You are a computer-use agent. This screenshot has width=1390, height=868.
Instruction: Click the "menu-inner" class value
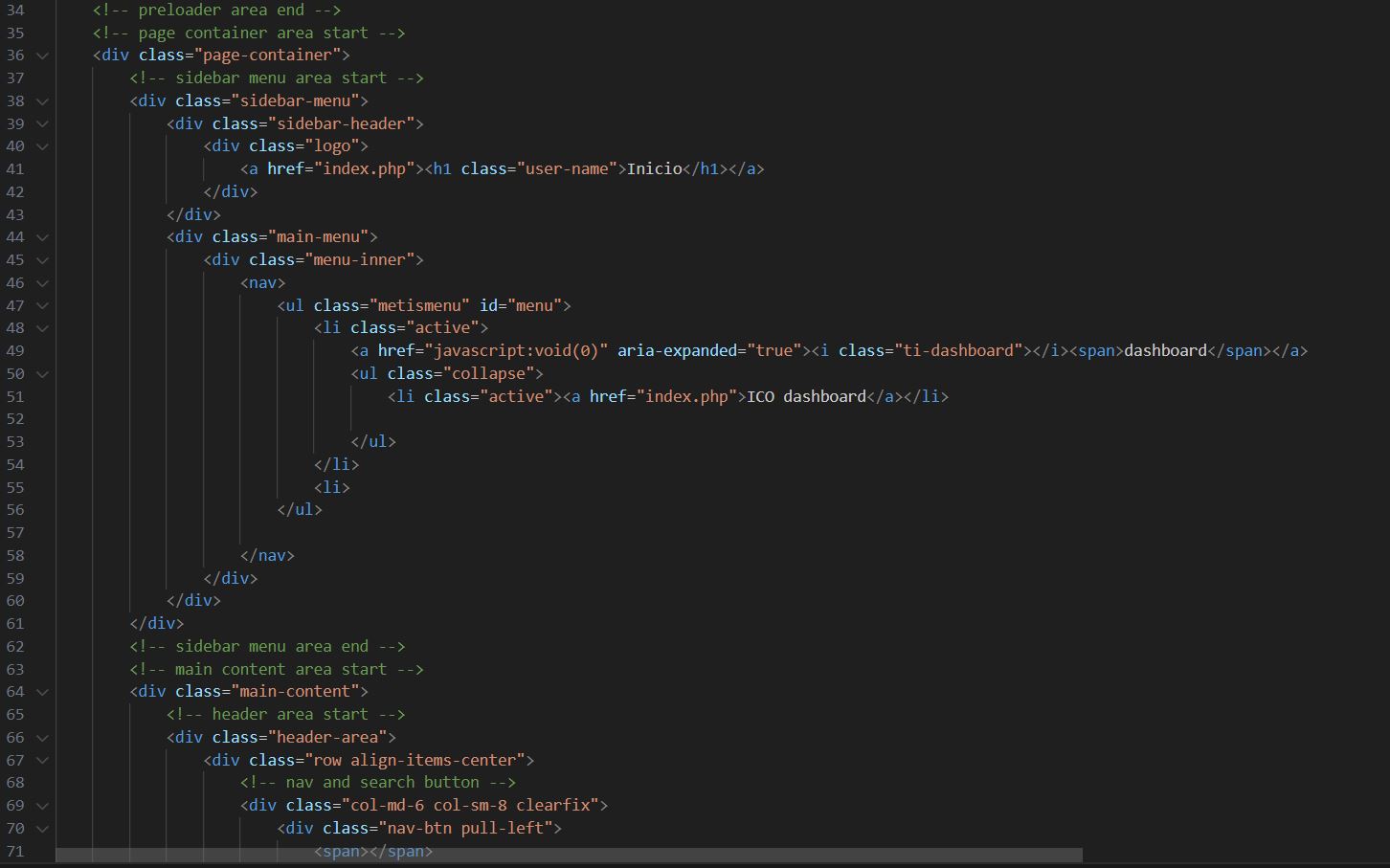pyautogui.click(x=359, y=259)
